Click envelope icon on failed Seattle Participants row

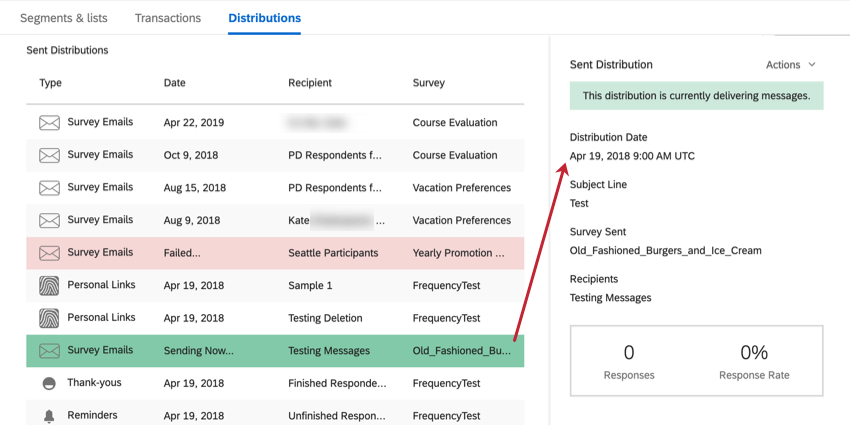tap(49, 253)
